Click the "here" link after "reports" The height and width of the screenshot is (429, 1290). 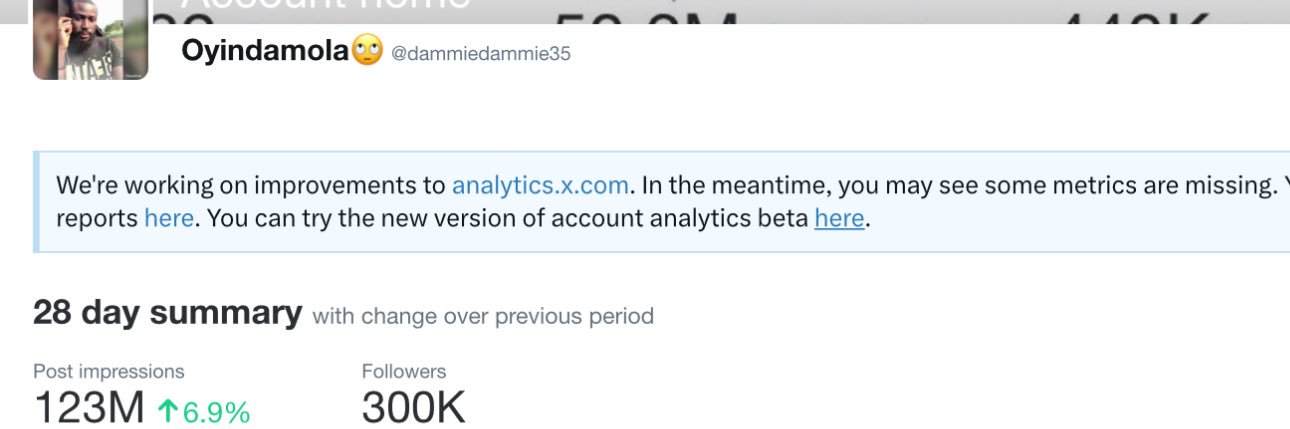[x=168, y=218]
